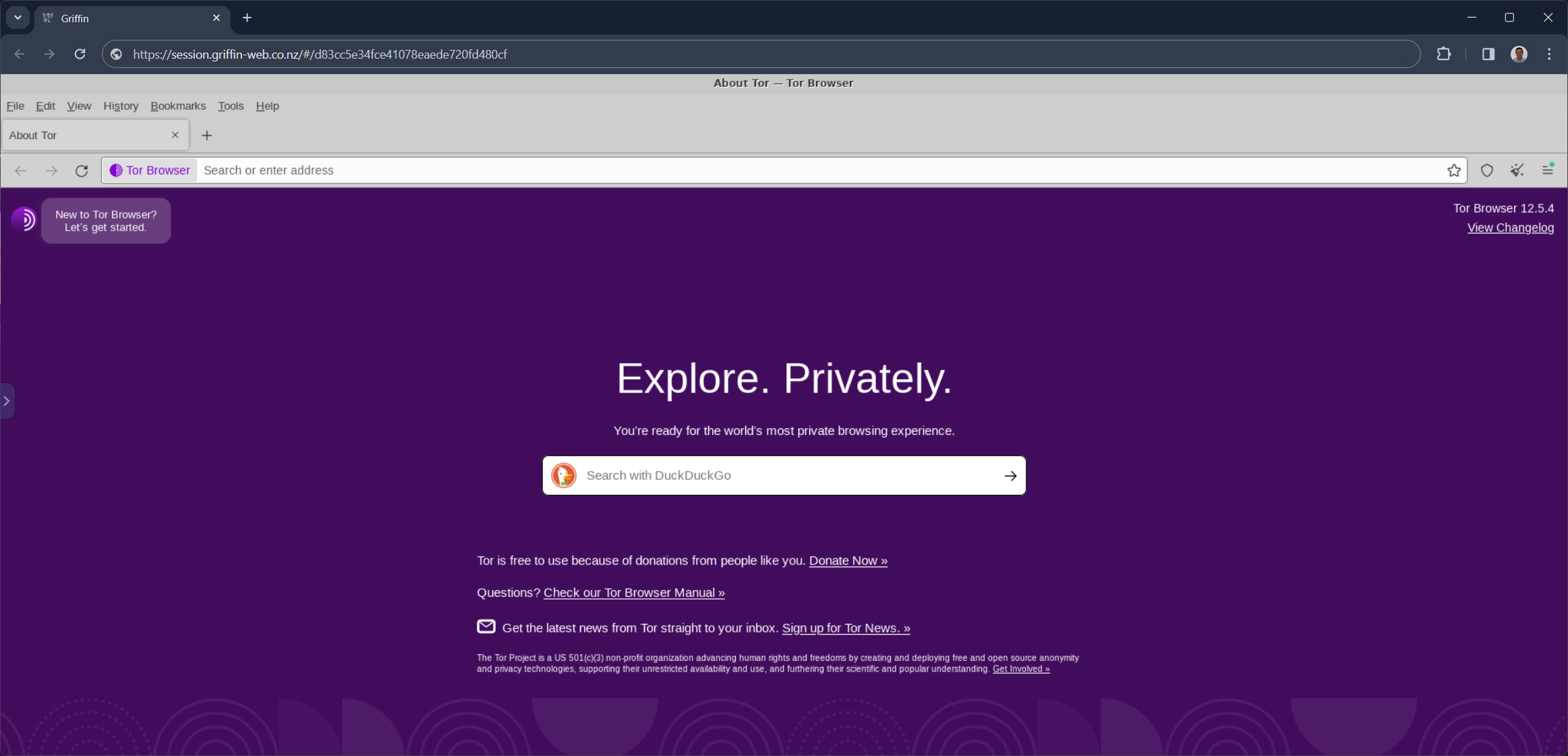Reload the About Tor page in Tor Browser
This screenshot has height=756, width=1568.
pyautogui.click(x=82, y=171)
